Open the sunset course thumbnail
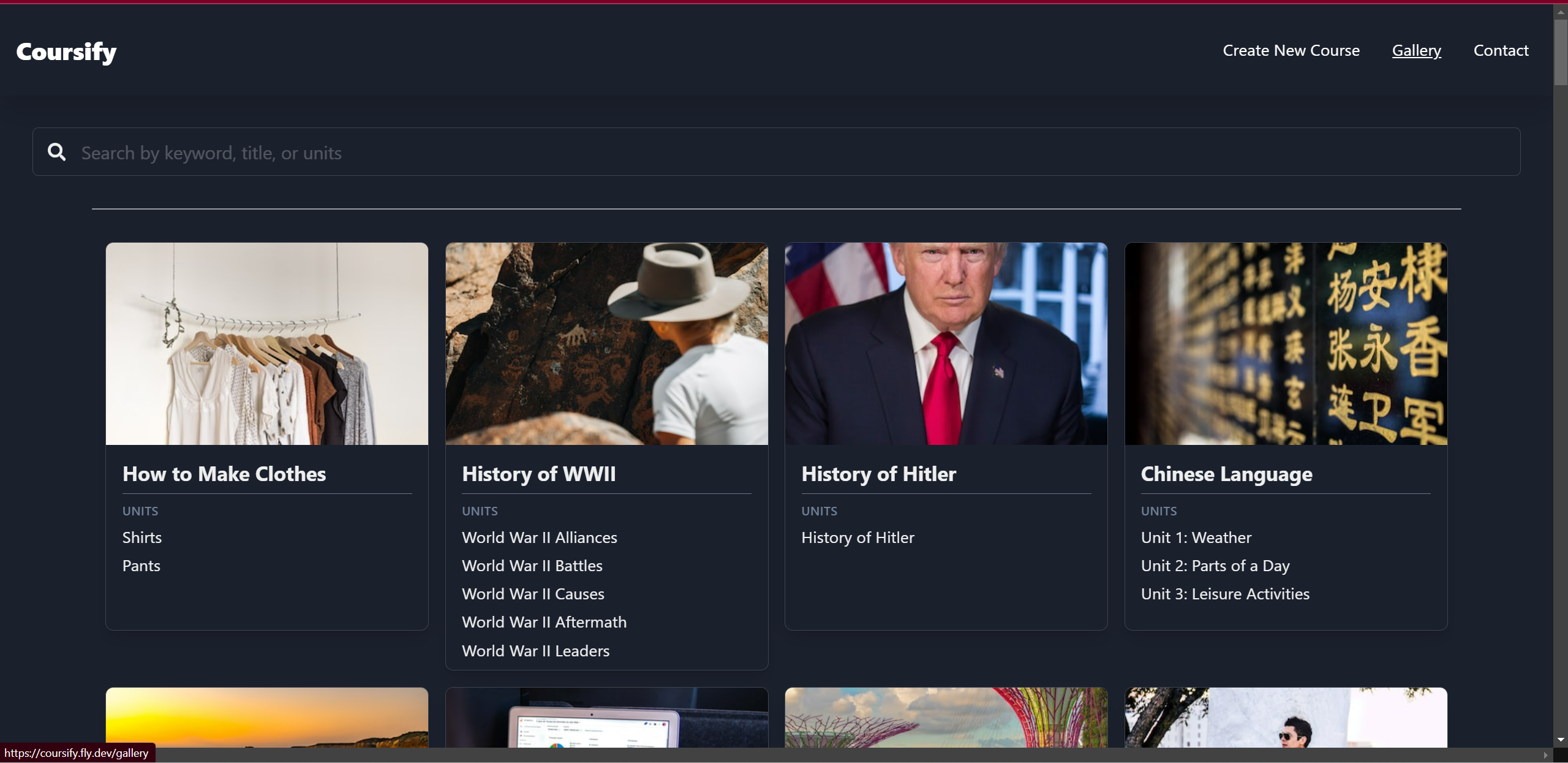Viewport: 1568px width, 763px height. coord(266,717)
